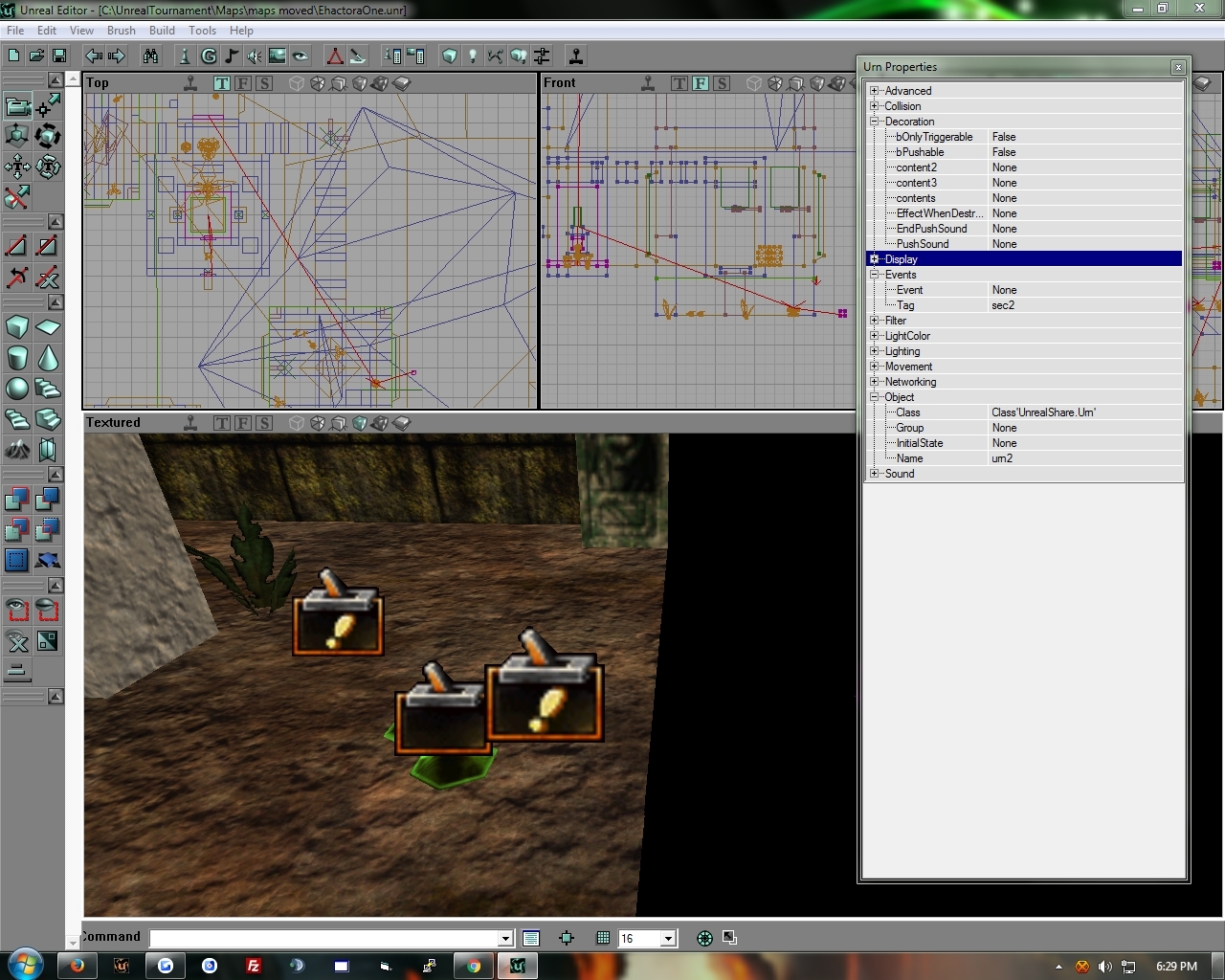The height and width of the screenshot is (980, 1225).
Task: Collapse the Events properties category
Action: [874, 275]
